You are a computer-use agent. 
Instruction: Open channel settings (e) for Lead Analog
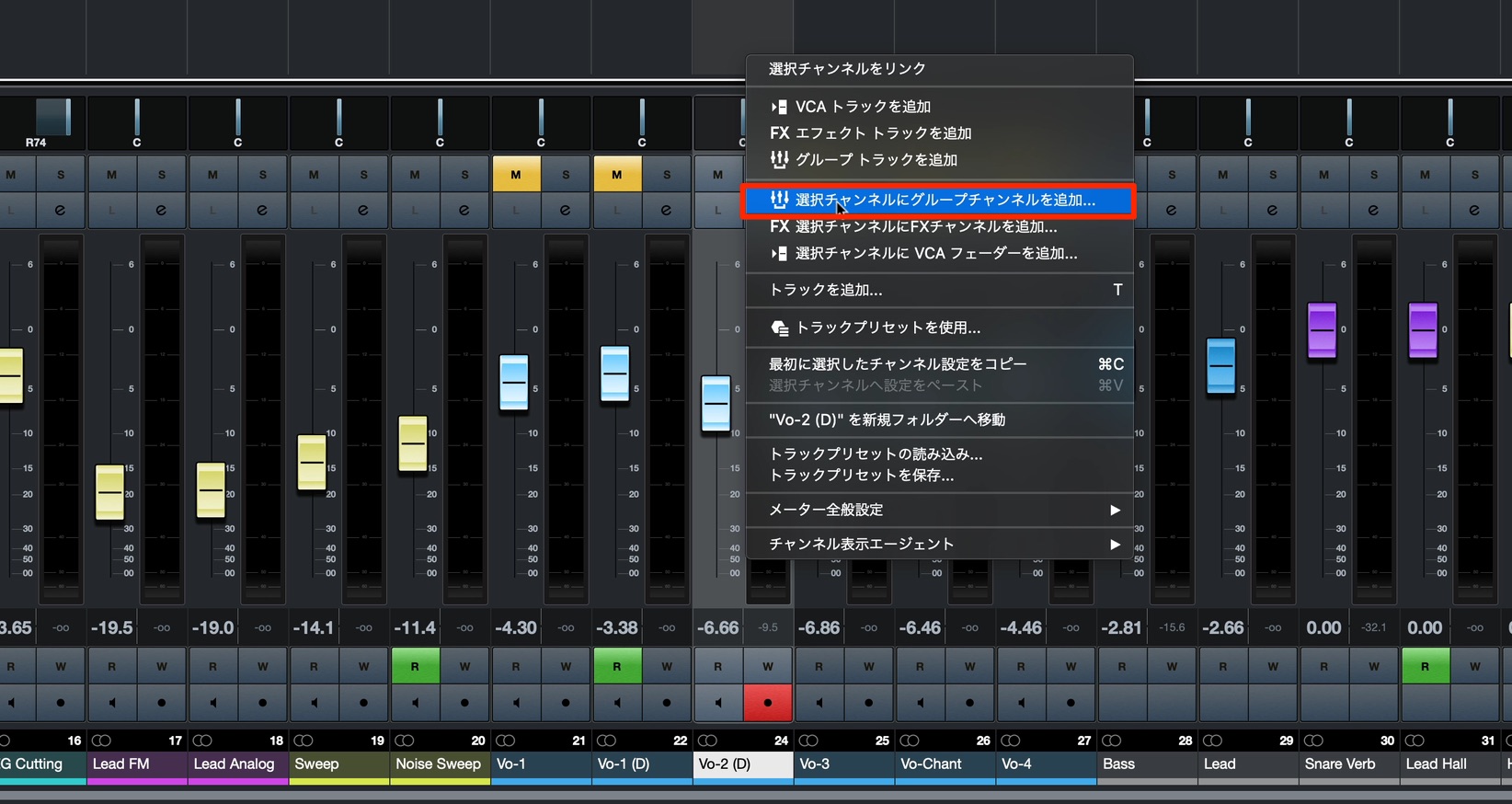click(263, 211)
